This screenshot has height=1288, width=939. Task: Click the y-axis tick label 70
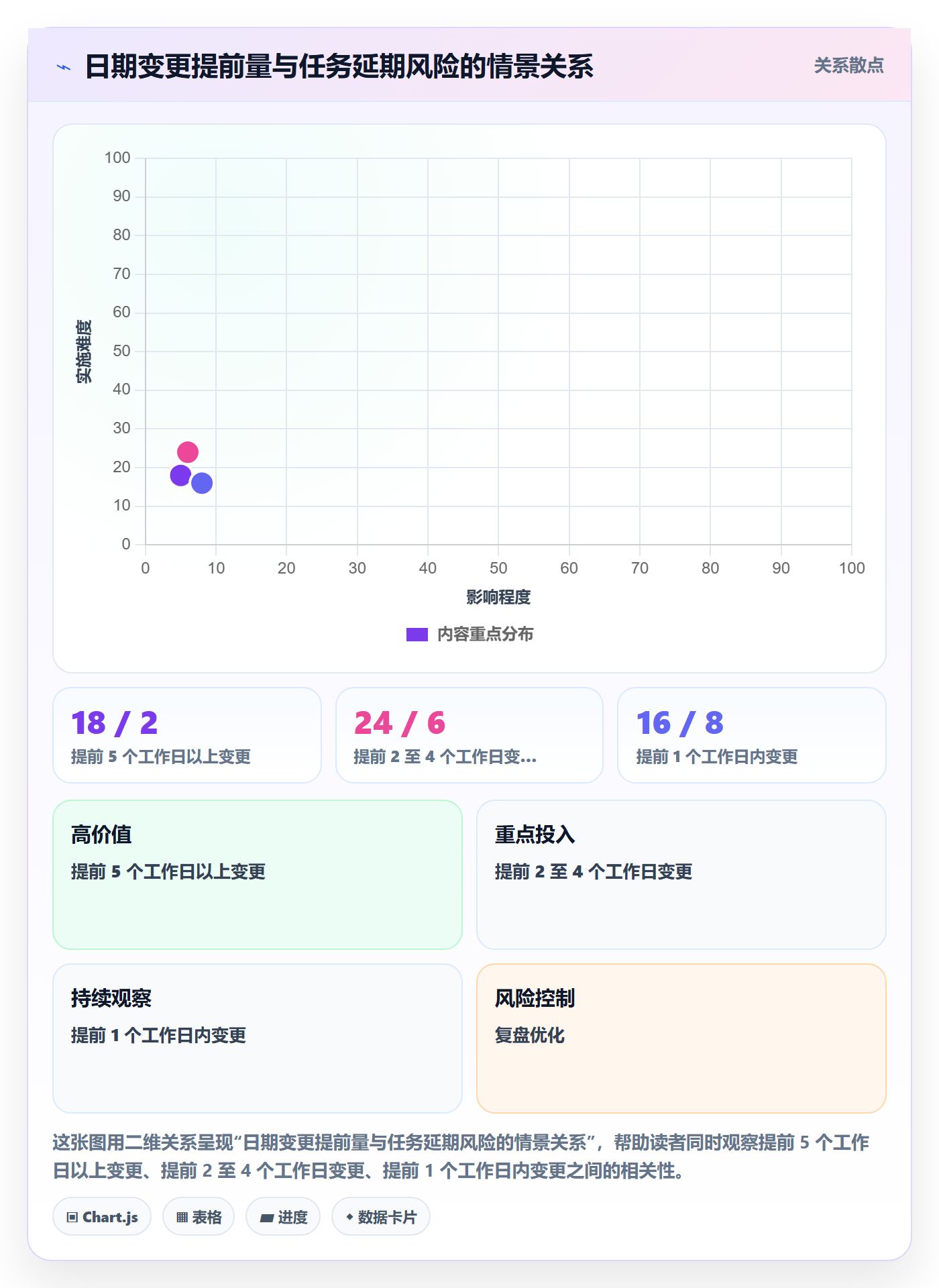coord(121,274)
